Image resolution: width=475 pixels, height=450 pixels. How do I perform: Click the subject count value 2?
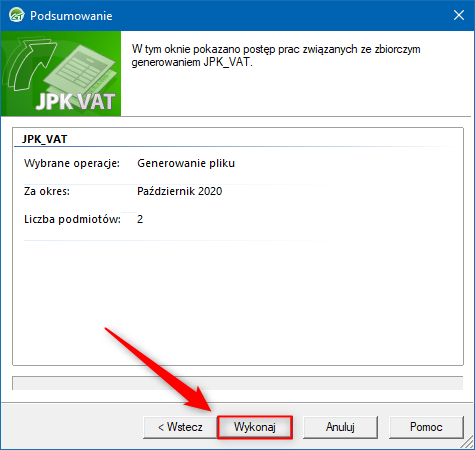[x=140, y=219]
